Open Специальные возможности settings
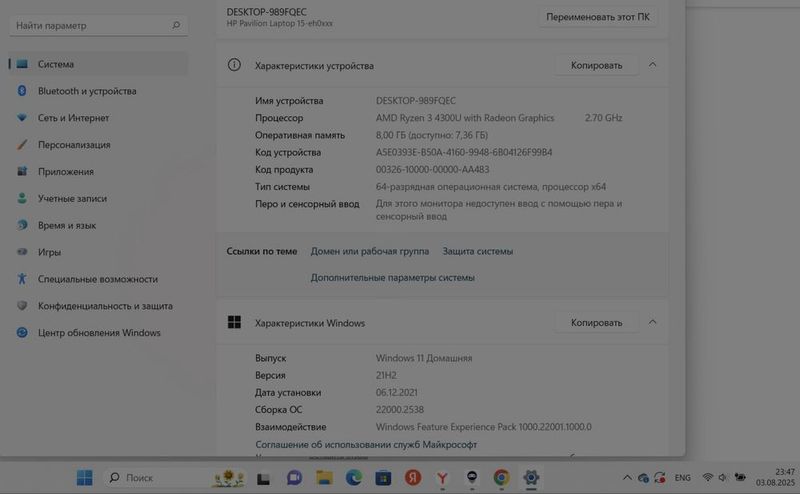The image size is (800, 494). (98, 279)
